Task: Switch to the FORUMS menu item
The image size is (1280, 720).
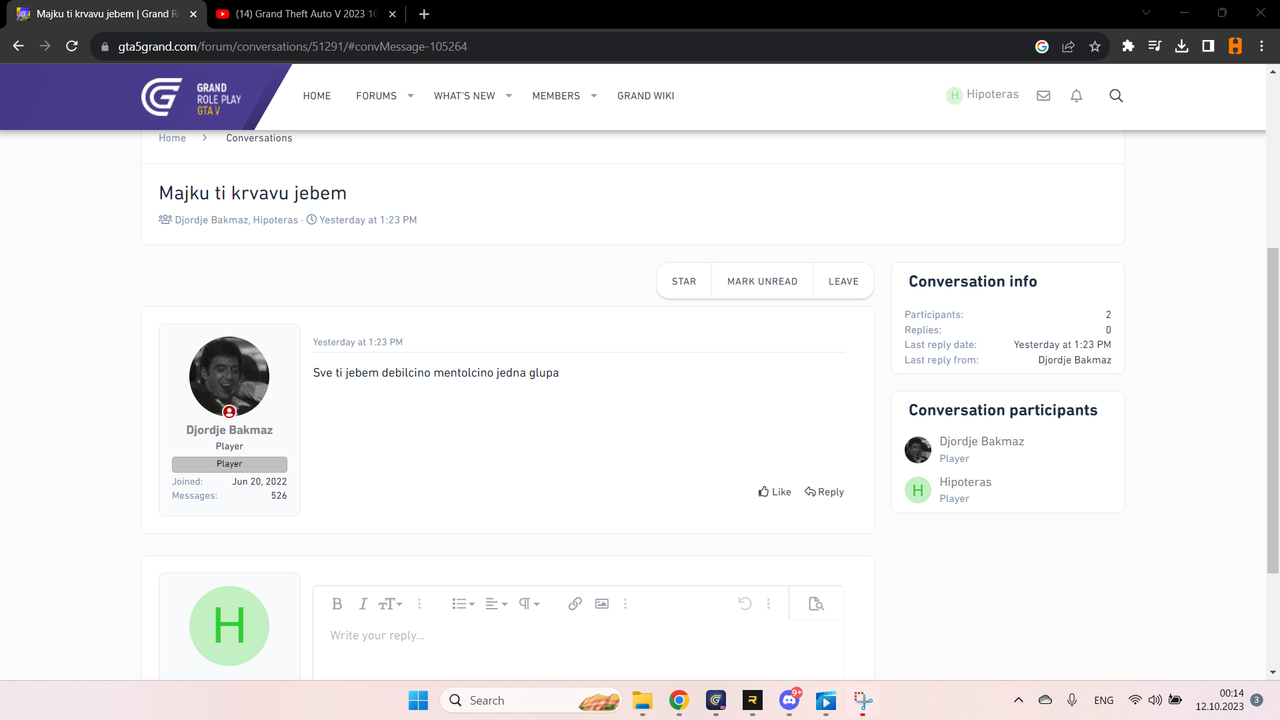Action: point(375,95)
